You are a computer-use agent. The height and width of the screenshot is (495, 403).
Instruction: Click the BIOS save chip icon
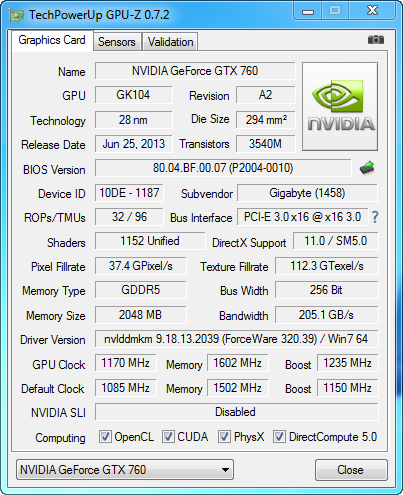367,168
